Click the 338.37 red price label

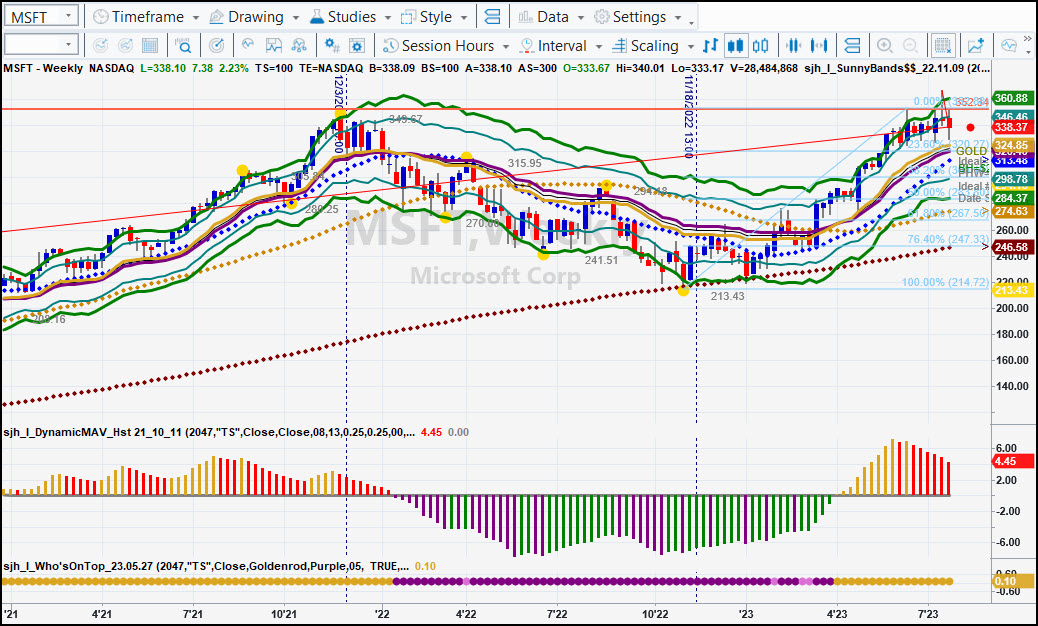[x=1014, y=127]
